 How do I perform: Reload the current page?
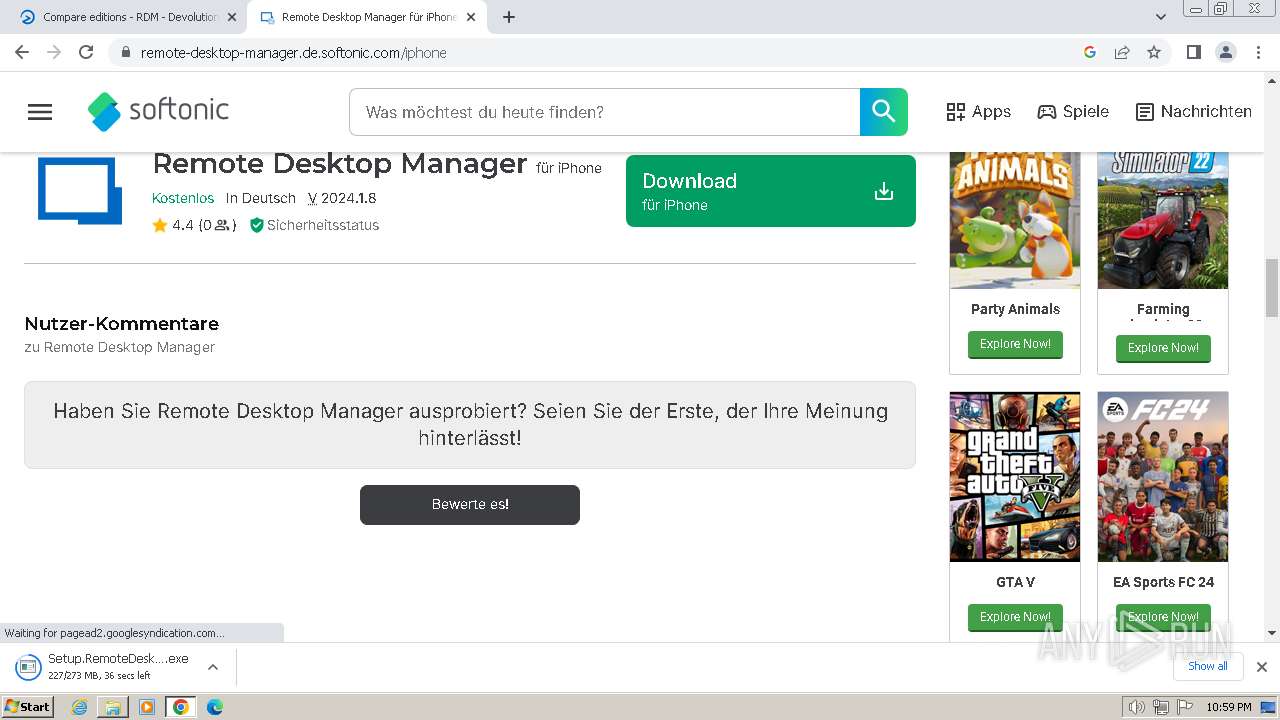(86, 52)
